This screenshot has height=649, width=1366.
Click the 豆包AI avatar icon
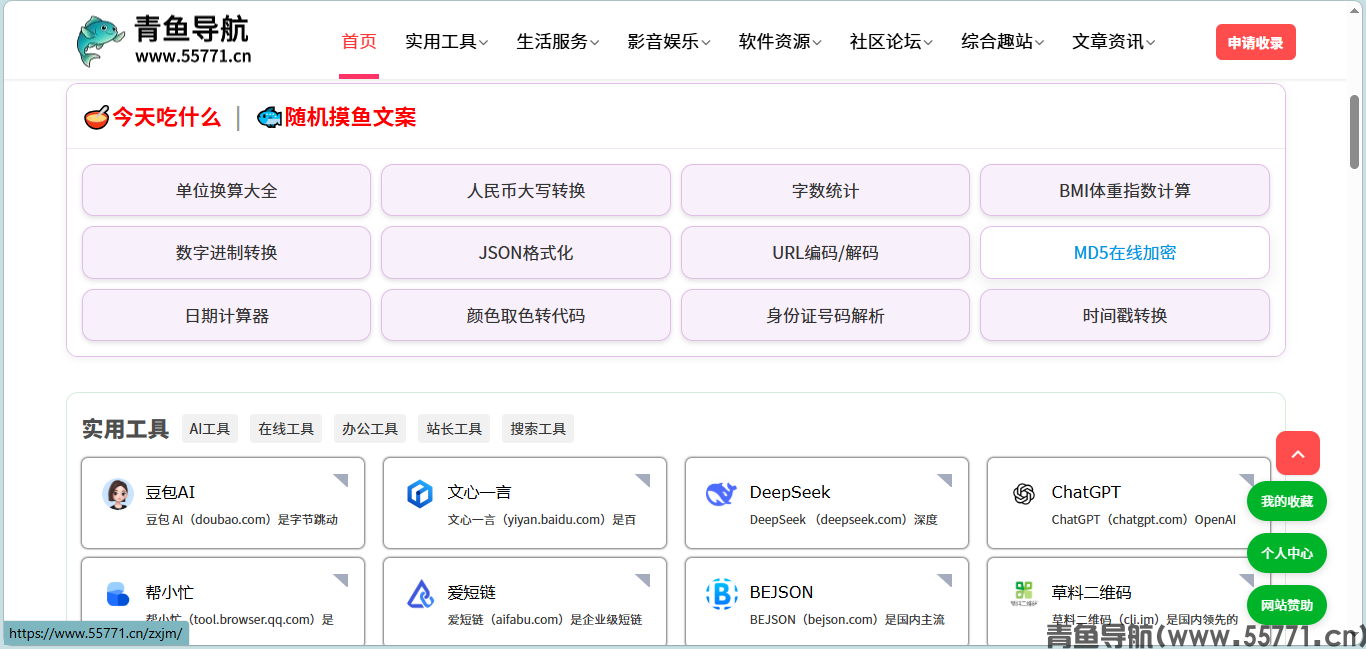(x=118, y=494)
